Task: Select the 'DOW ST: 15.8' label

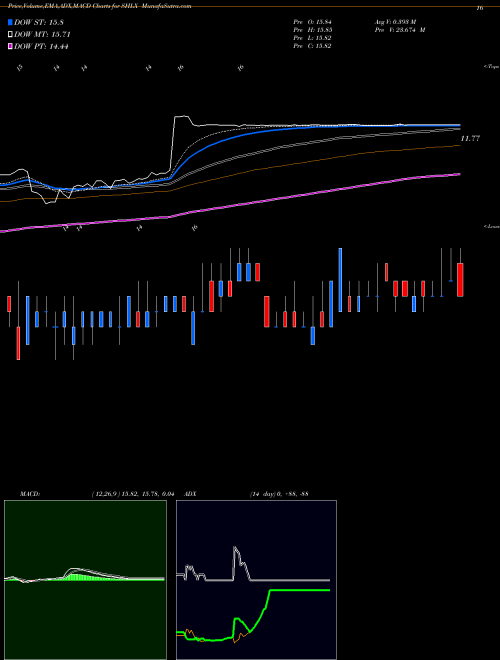Action: click(39, 23)
